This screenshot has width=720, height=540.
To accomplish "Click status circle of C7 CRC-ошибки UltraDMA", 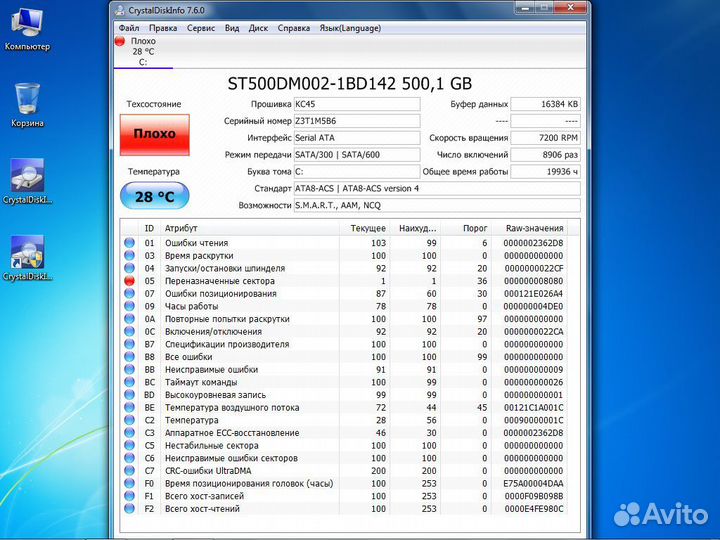I will [129, 471].
